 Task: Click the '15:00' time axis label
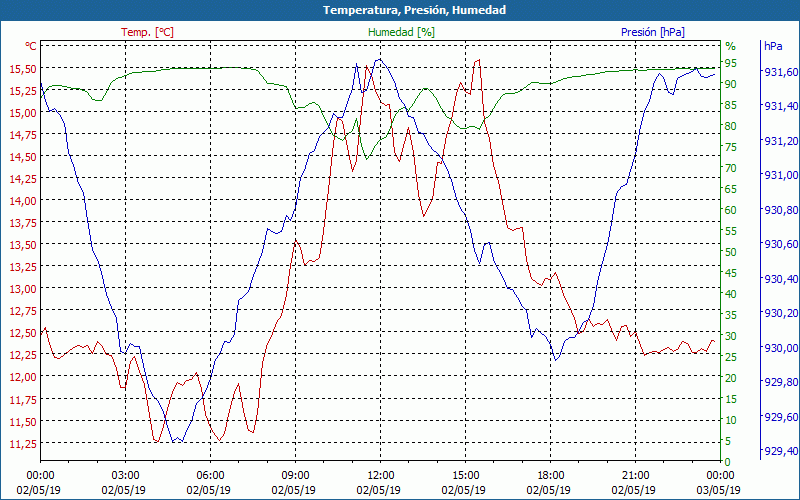click(466, 476)
